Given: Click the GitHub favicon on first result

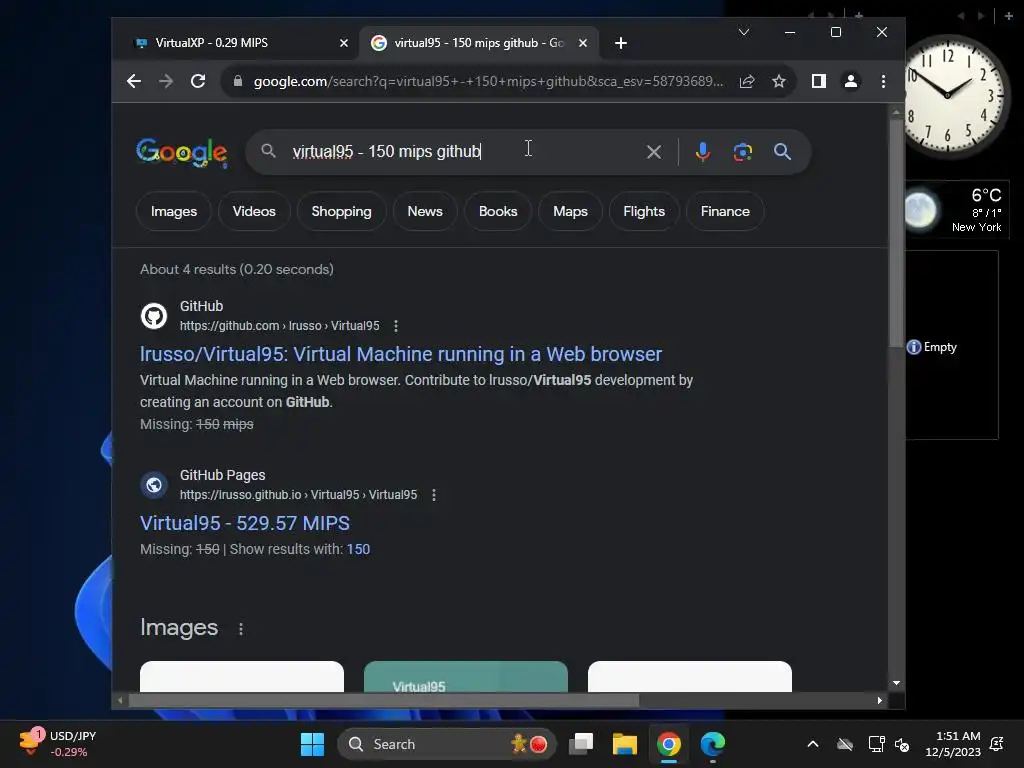Looking at the screenshot, I should [x=154, y=316].
